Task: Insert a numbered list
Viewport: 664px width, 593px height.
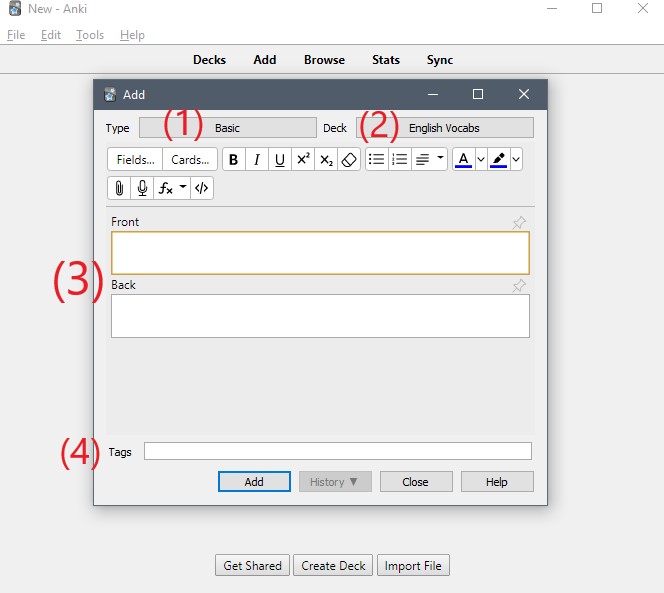Action: [x=400, y=160]
